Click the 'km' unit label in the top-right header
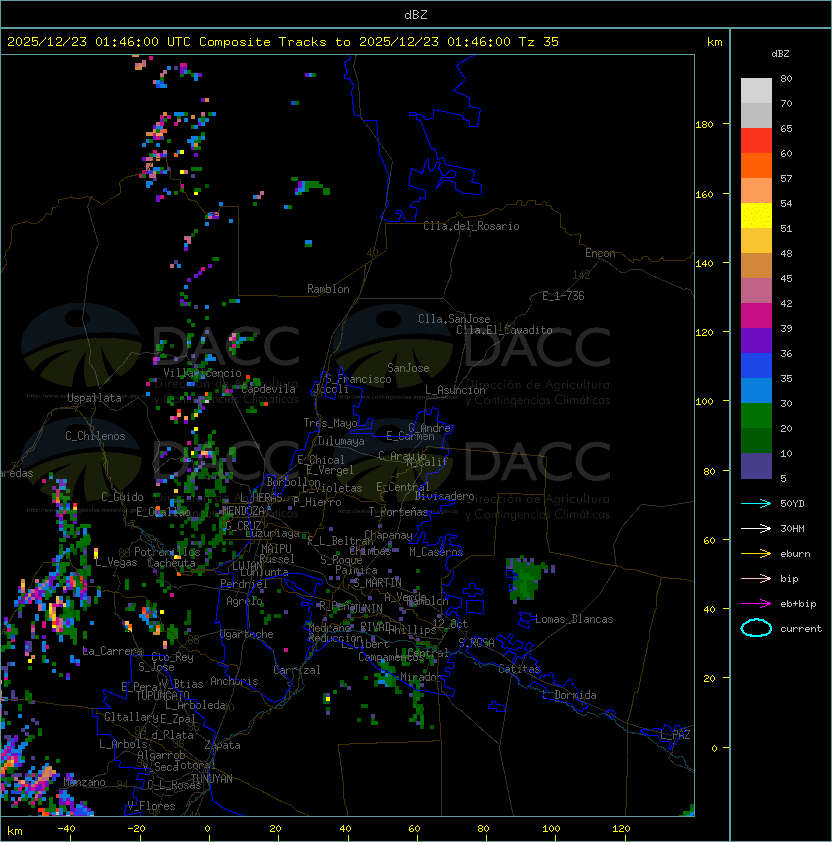The height and width of the screenshot is (842, 832). (714, 42)
